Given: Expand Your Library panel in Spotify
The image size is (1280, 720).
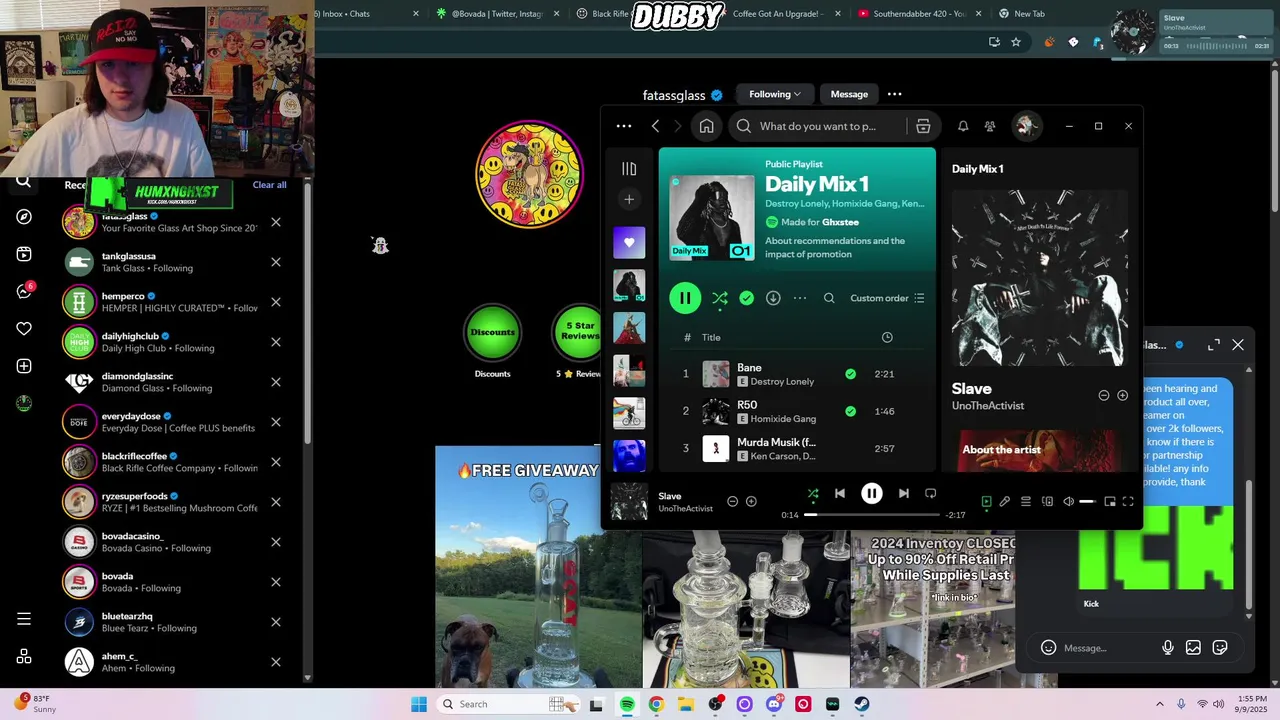Looking at the screenshot, I should [629, 169].
